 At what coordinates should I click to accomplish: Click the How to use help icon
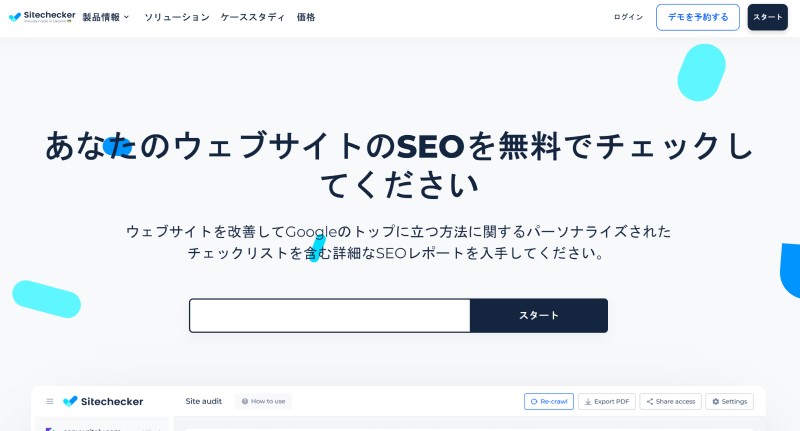click(245, 401)
